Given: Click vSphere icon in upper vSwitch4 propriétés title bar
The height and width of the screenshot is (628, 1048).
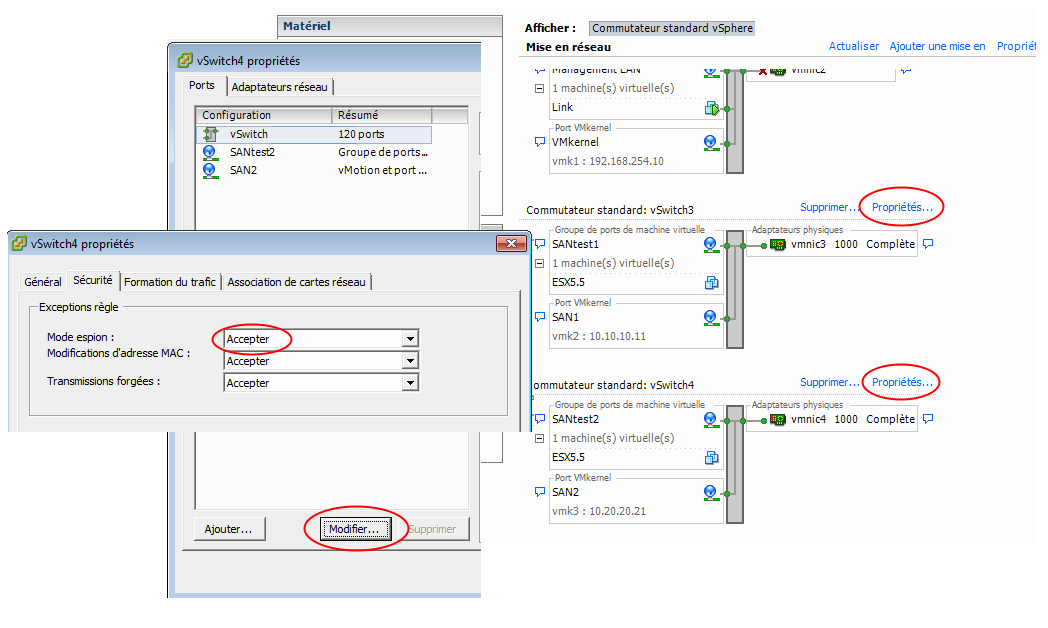Looking at the screenshot, I should [x=185, y=61].
